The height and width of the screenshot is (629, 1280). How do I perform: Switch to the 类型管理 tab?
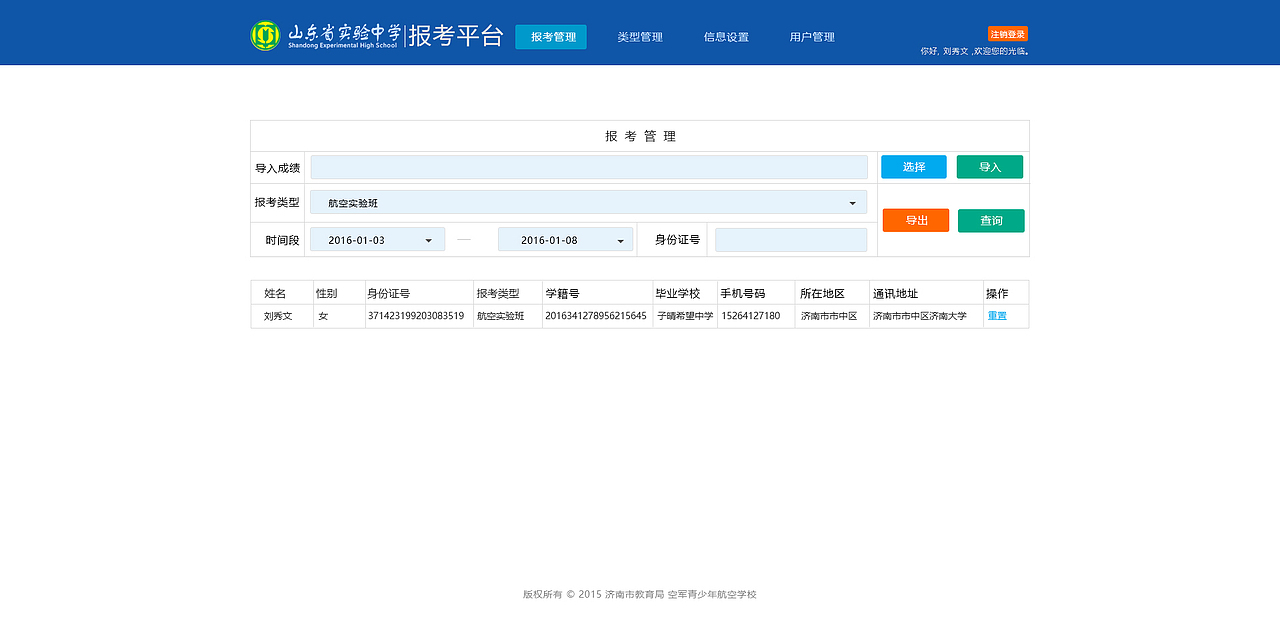click(x=640, y=36)
